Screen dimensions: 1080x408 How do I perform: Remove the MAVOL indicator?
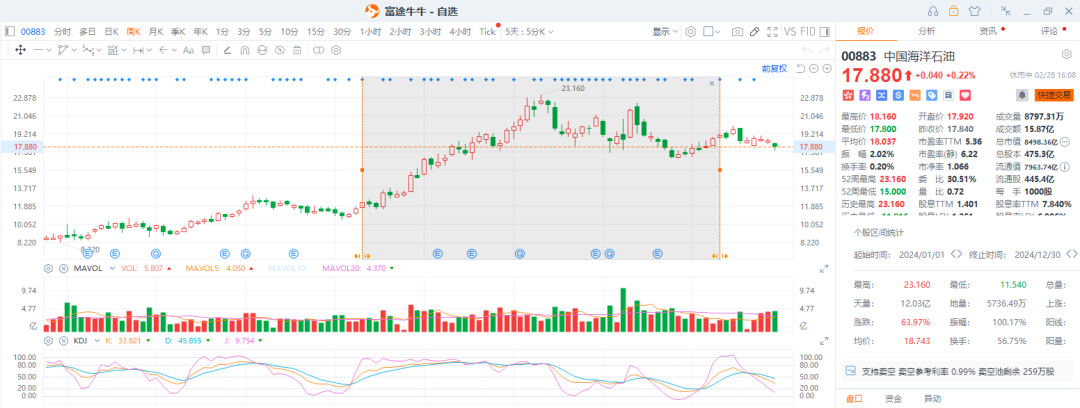click(63, 268)
